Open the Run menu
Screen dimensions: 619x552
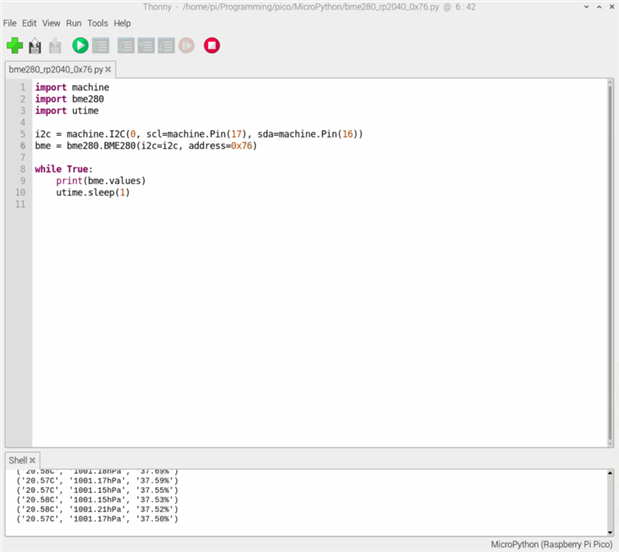click(x=74, y=22)
